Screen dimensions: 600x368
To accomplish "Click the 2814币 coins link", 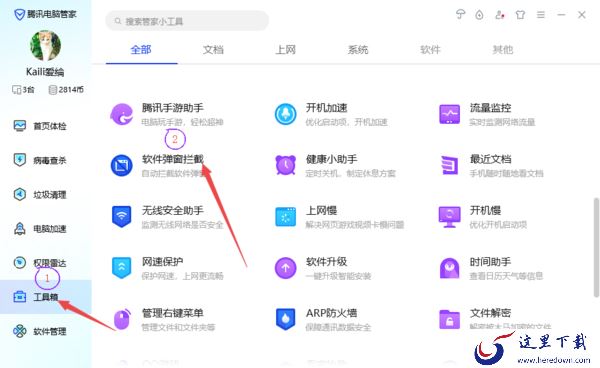I will click(66, 90).
